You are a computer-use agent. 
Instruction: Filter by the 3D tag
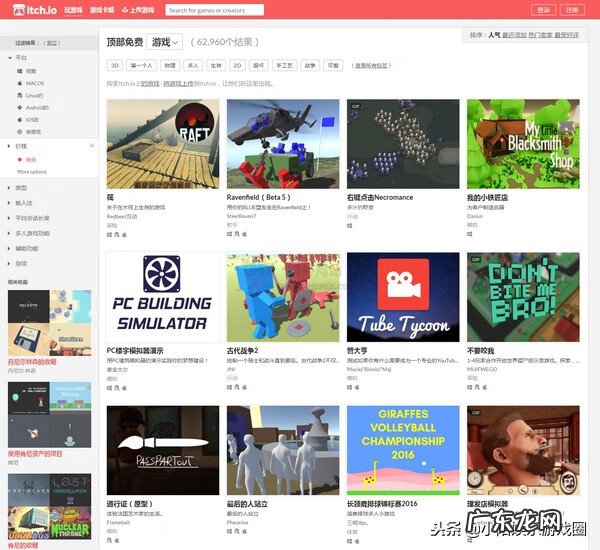click(115, 65)
